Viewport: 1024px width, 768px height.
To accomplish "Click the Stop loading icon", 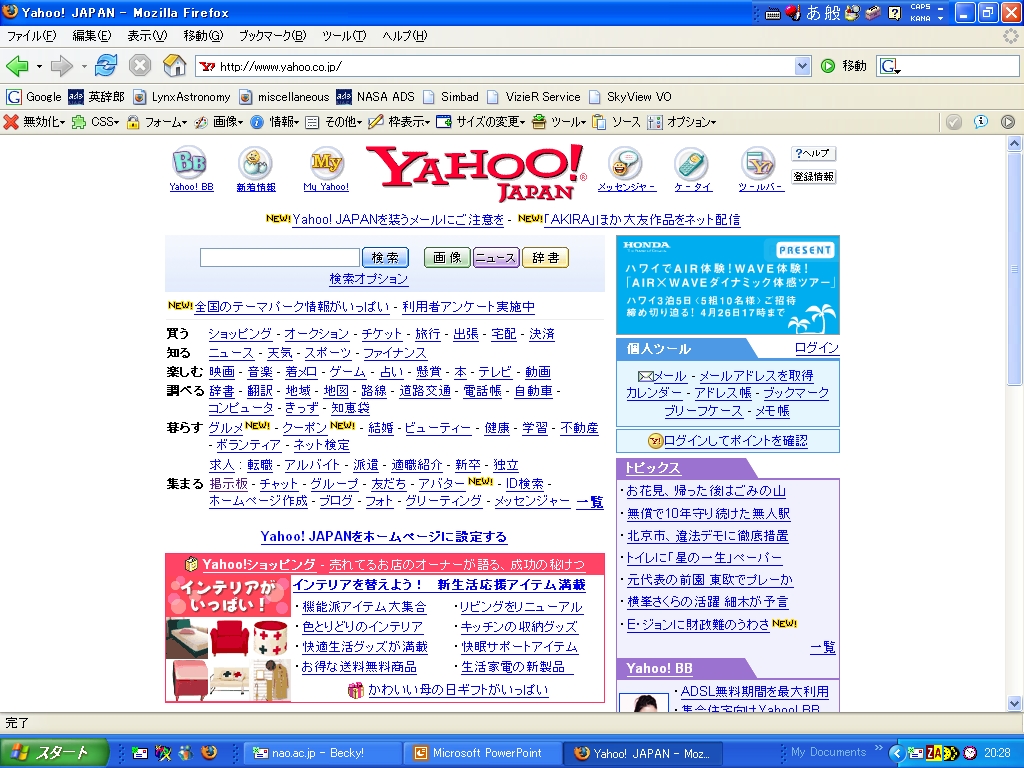I will [x=140, y=65].
